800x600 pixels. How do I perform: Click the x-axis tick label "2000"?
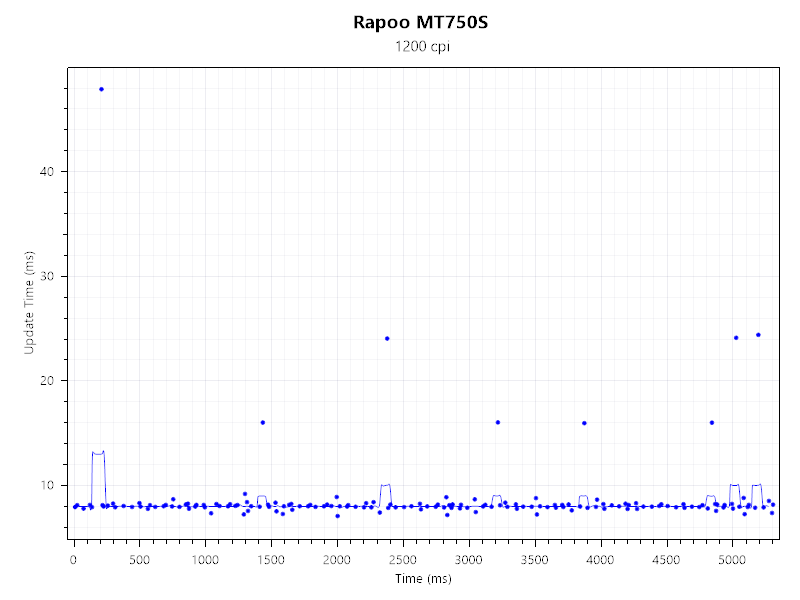click(x=337, y=560)
